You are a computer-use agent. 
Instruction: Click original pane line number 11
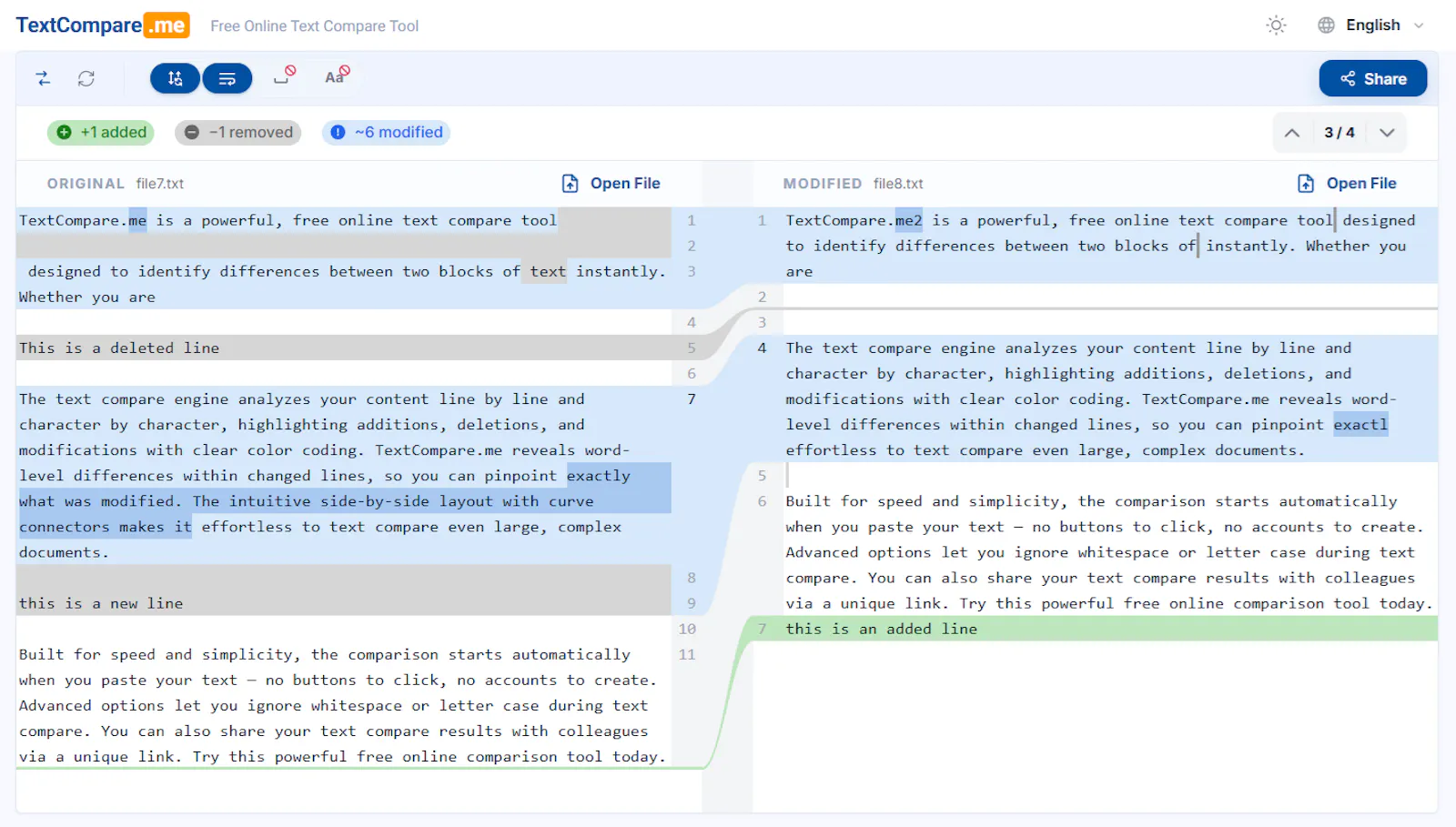point(687,654)
